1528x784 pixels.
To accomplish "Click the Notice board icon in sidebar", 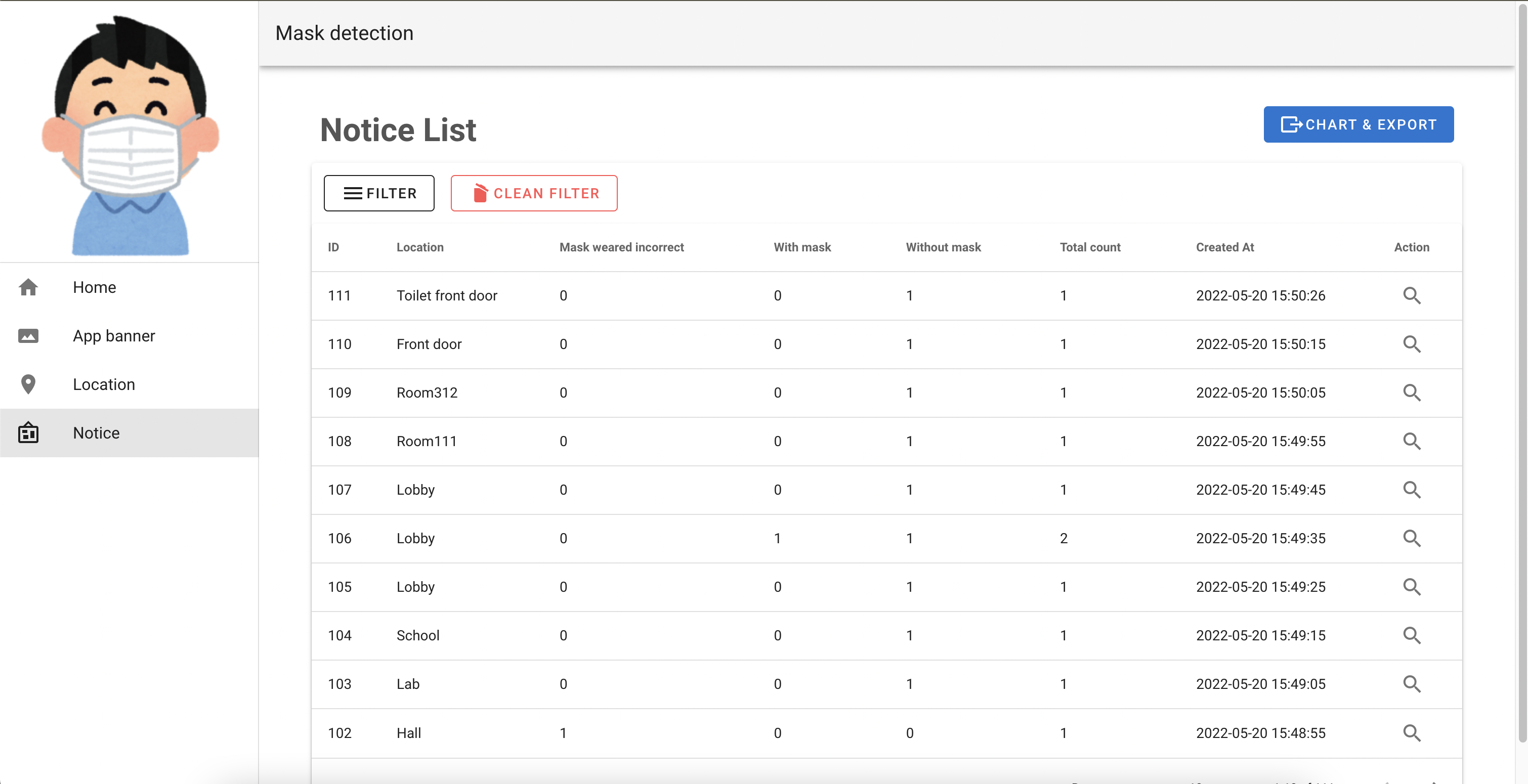I will point(28,433).
